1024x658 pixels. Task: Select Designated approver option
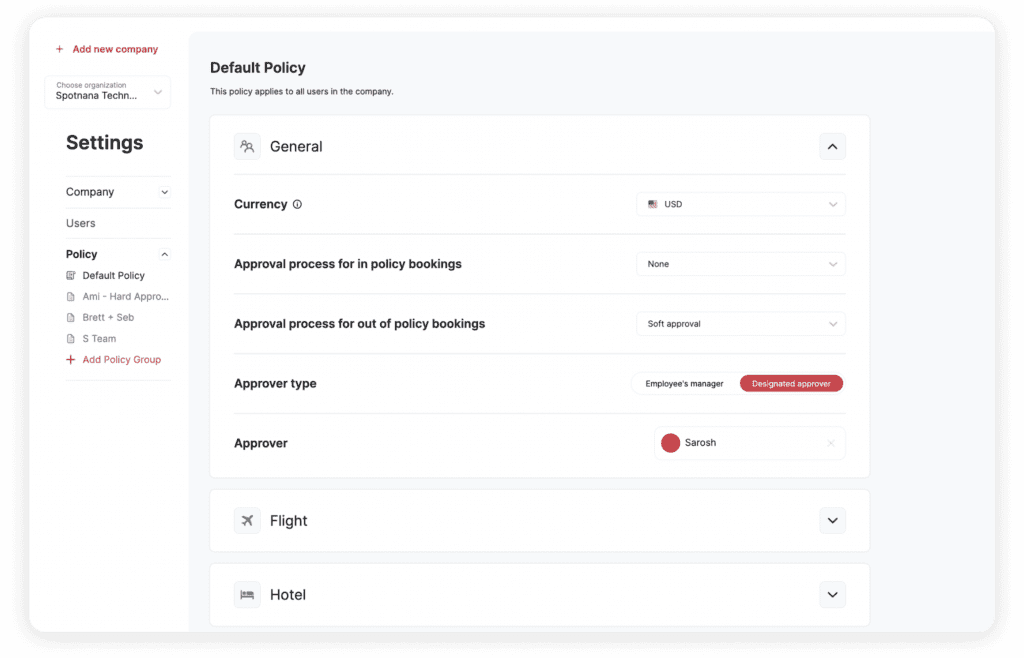click(791, 384)
